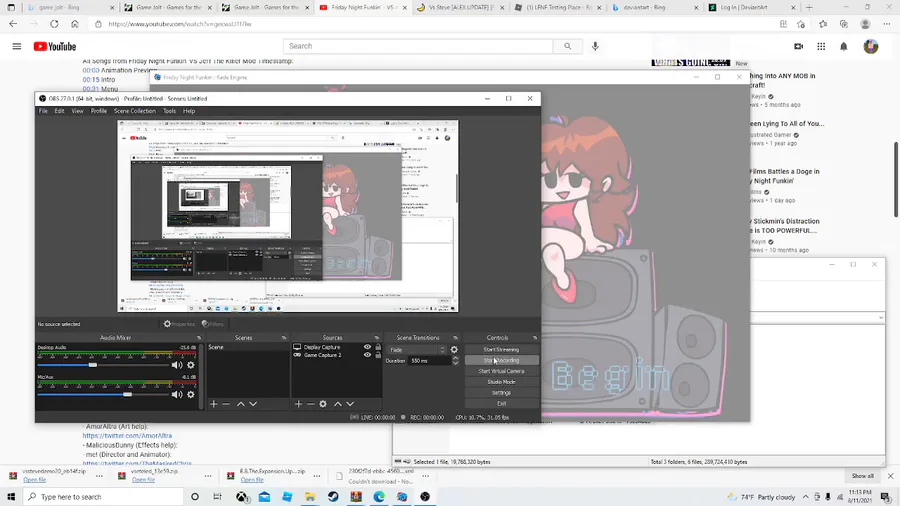This screenshot has width=900, height=506.
Task: Pop out the Controls dock
Action: pyautogui.click(x=534, y=338)
